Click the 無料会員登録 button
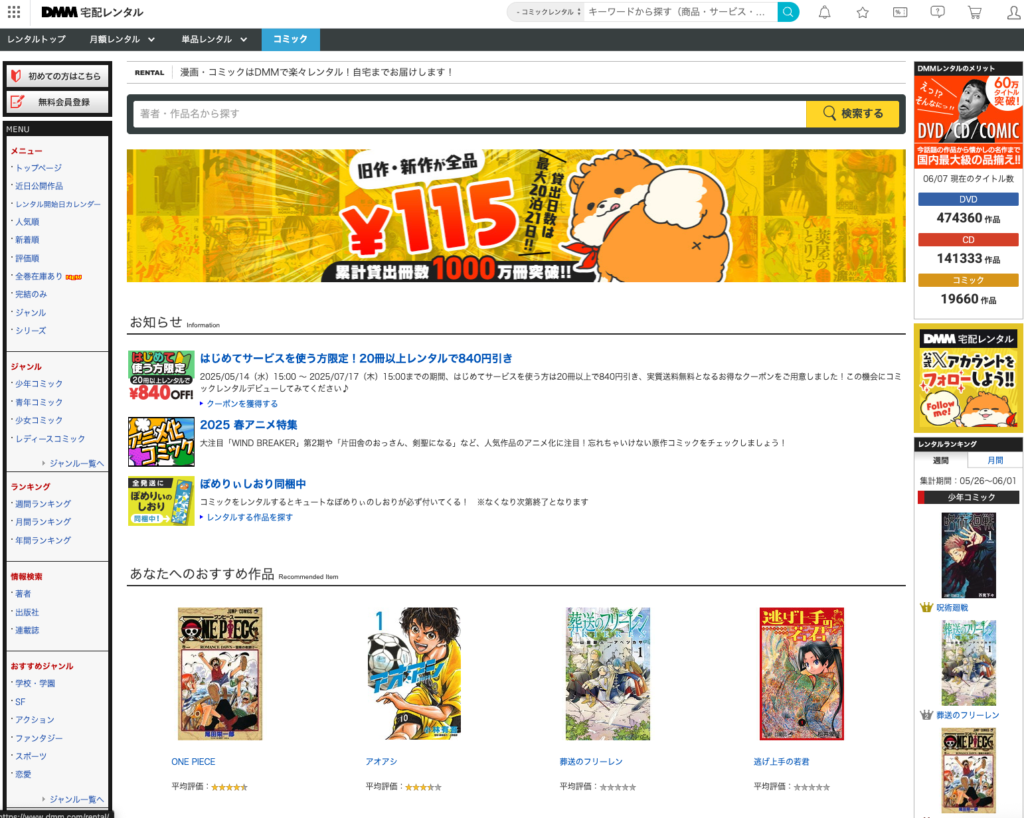1024x818 pixels. pyautogui.click(x=57, y=102)
